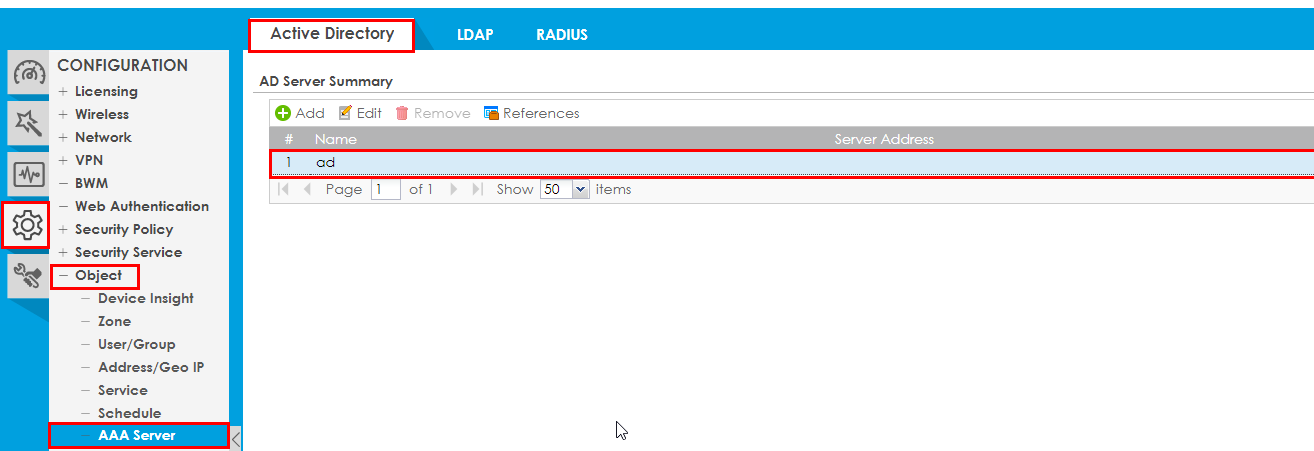Sort by the Server Address column header

point(884,139)
